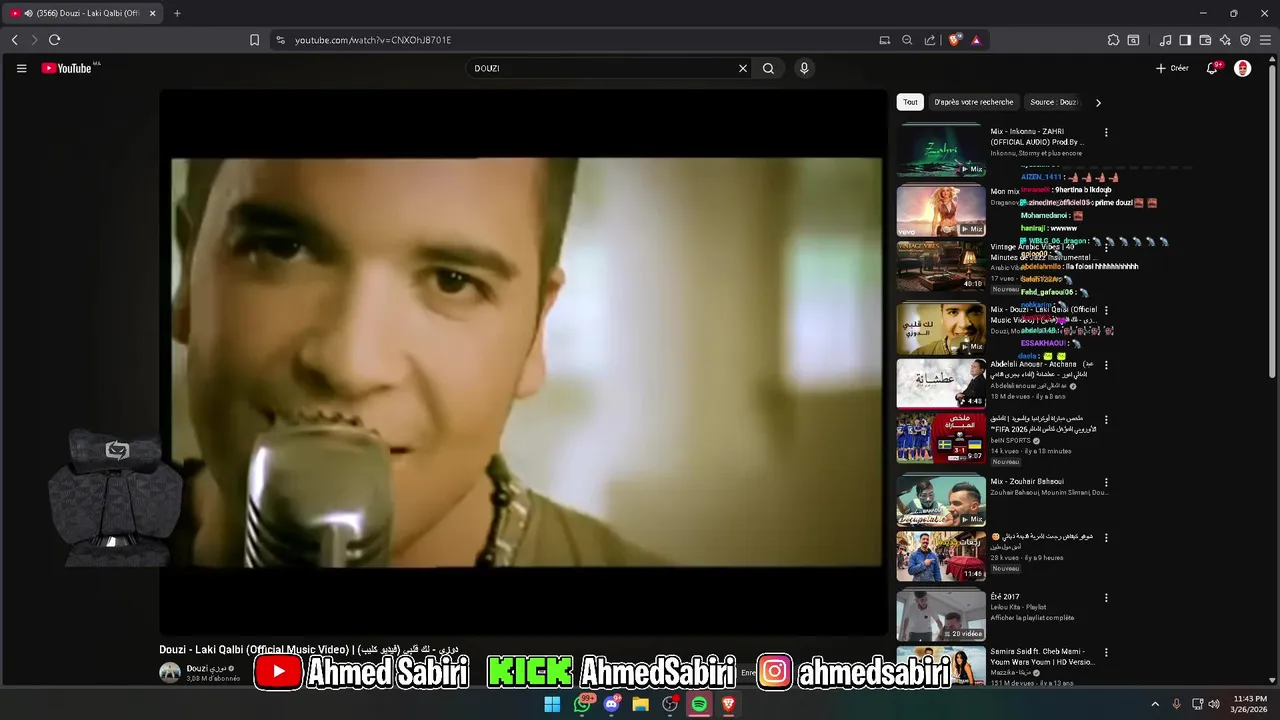Show next filter chips with arrow
The image size is (1280, 720).
[x=1098, y=102]
